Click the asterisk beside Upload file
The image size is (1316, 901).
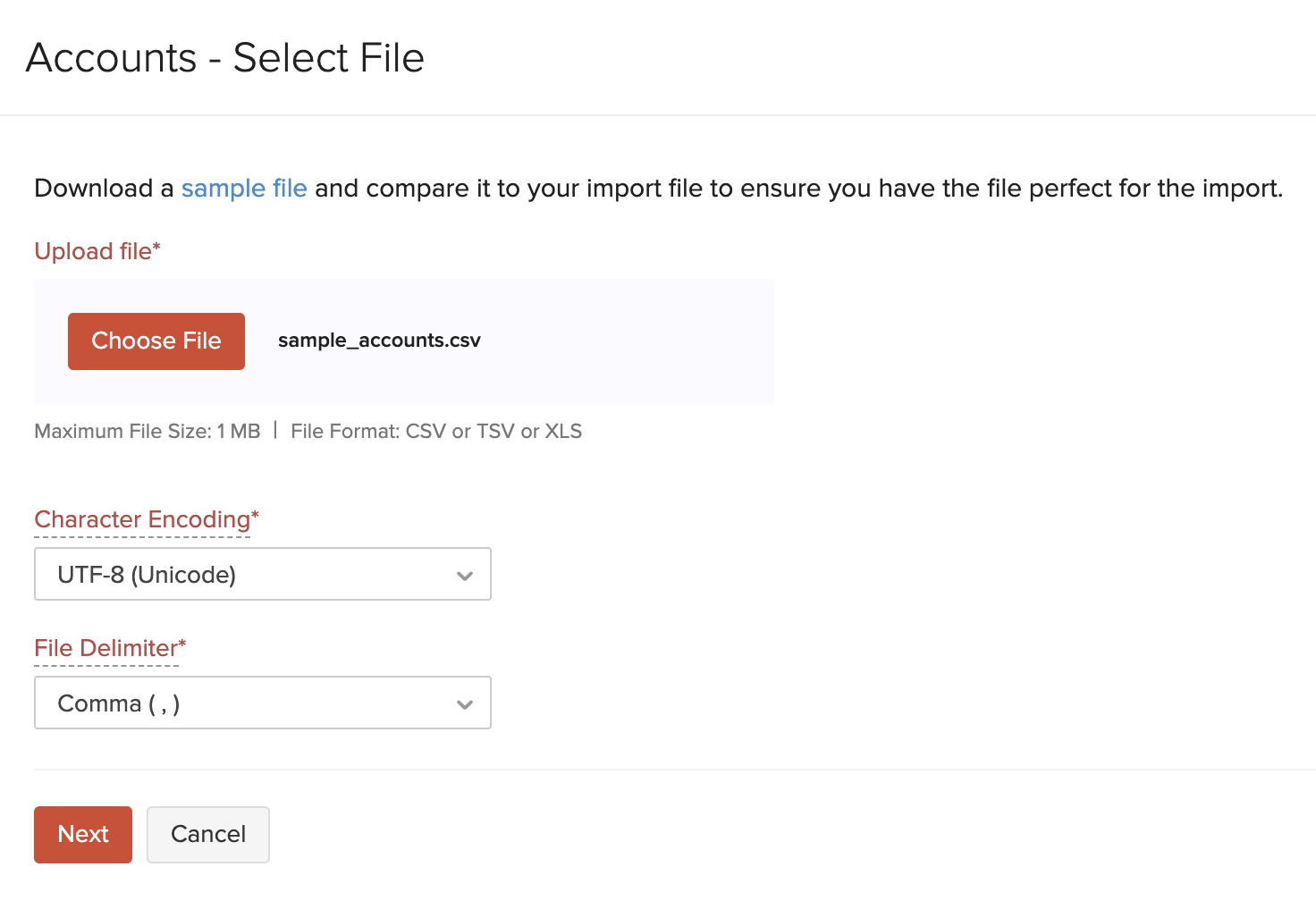coord(156,246)
